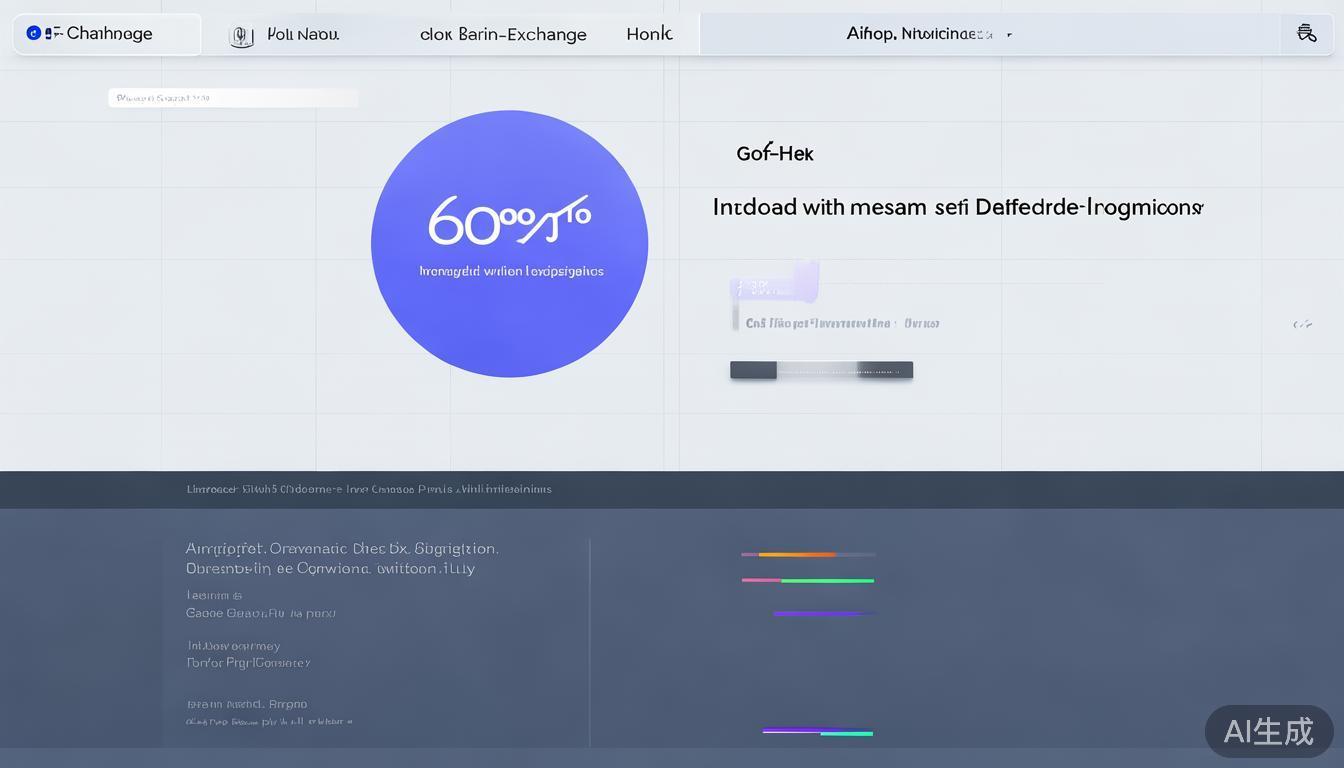1344x768 pixels.
Task: Open the search icon at top right
Action: (x=1306, y=34)
